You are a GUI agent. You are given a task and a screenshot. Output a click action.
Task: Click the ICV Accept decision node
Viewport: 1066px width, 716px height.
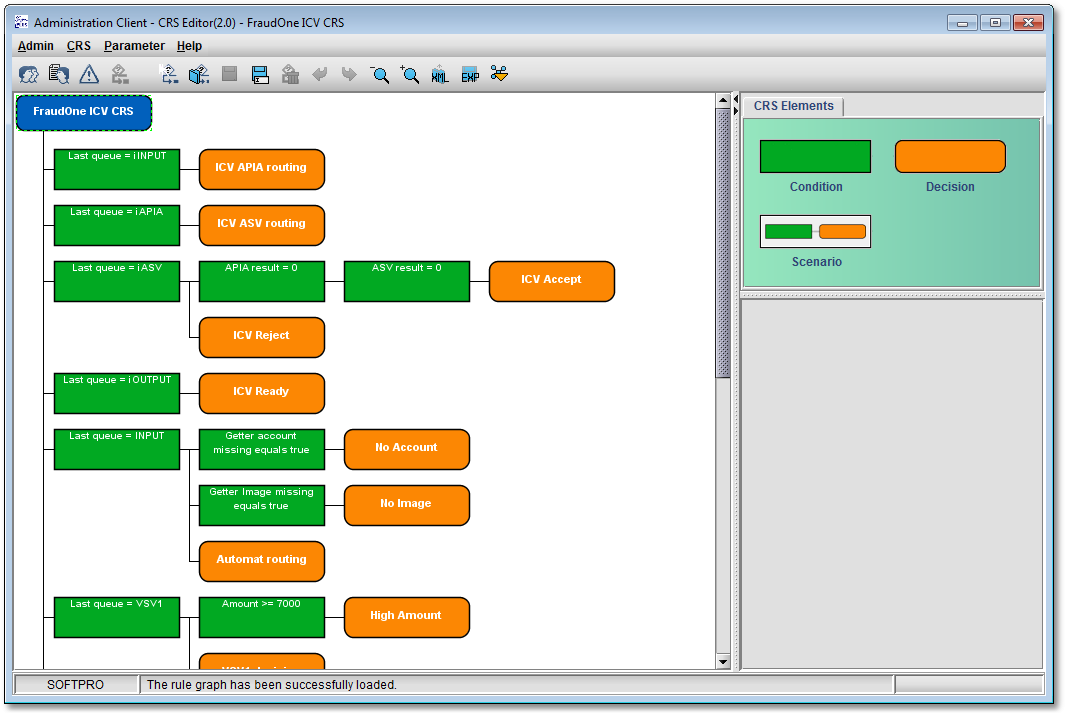(x=551, y=281)
